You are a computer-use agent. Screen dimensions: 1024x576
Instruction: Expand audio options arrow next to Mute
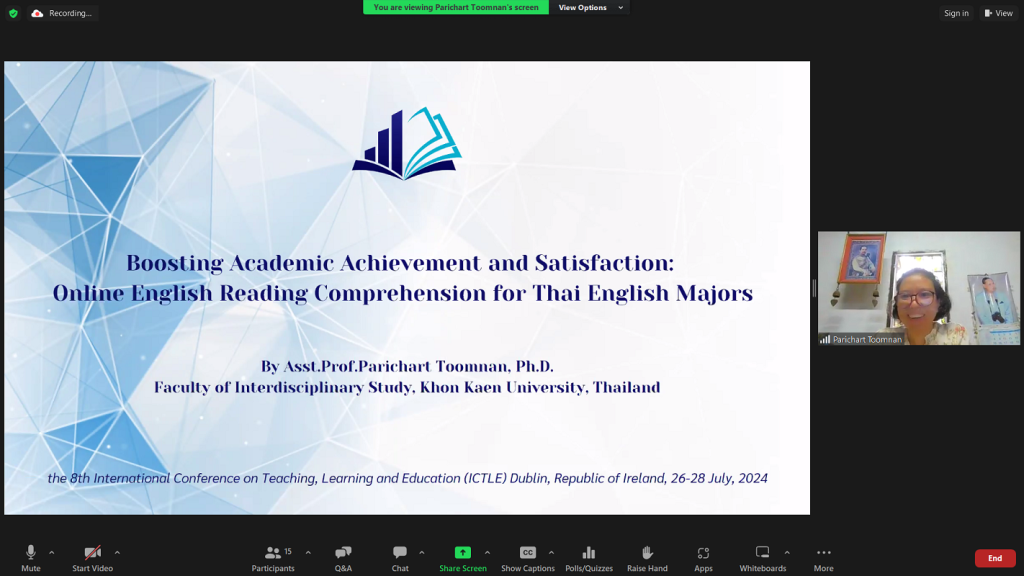tap(52, 552)
